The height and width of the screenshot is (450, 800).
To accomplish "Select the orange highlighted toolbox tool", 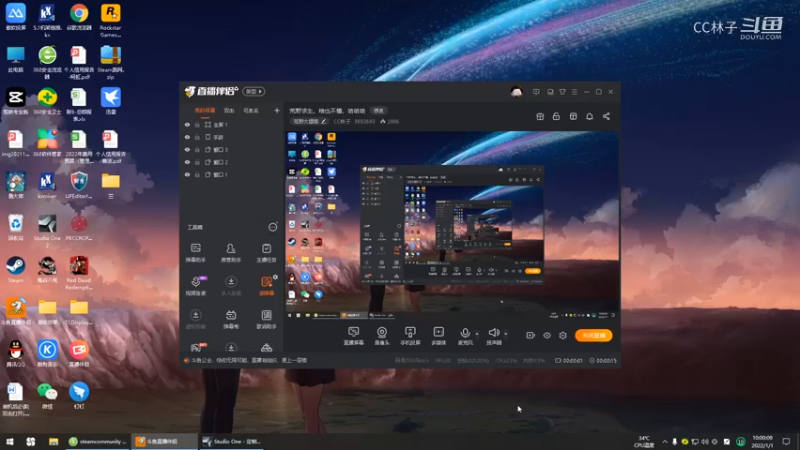I will point(266,286).
